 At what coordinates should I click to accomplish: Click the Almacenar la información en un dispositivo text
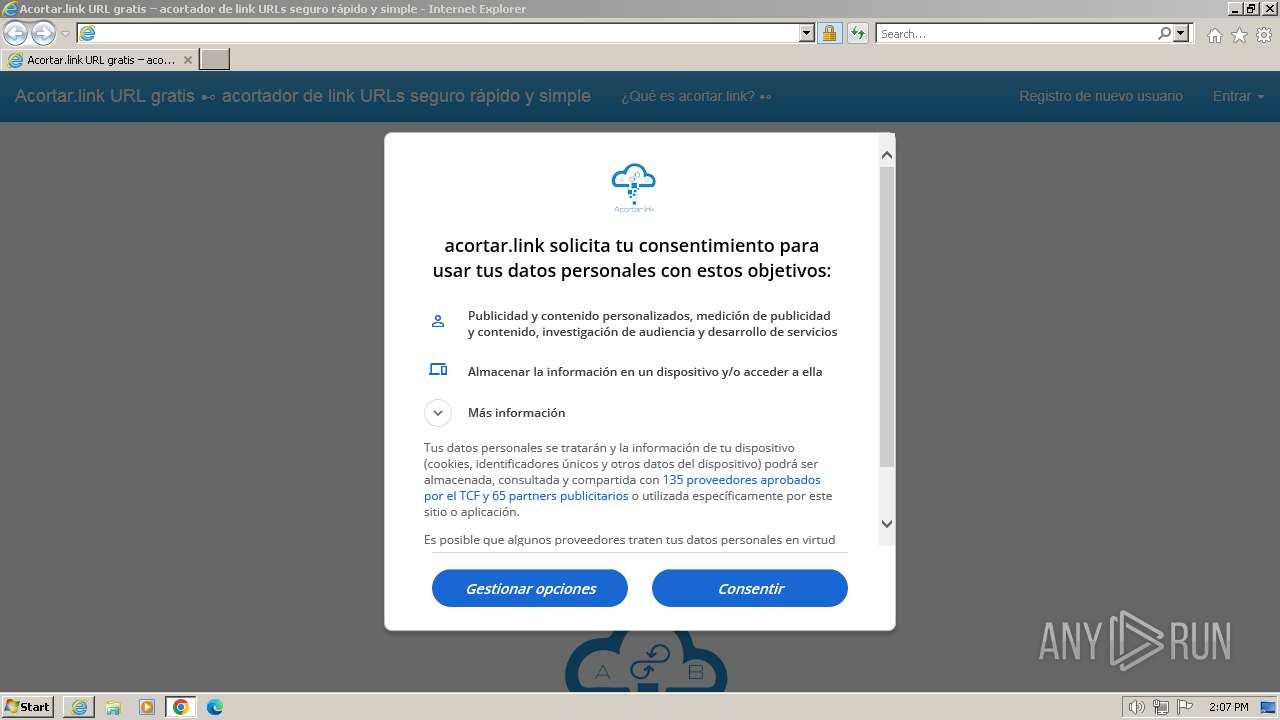pos(645,371)
